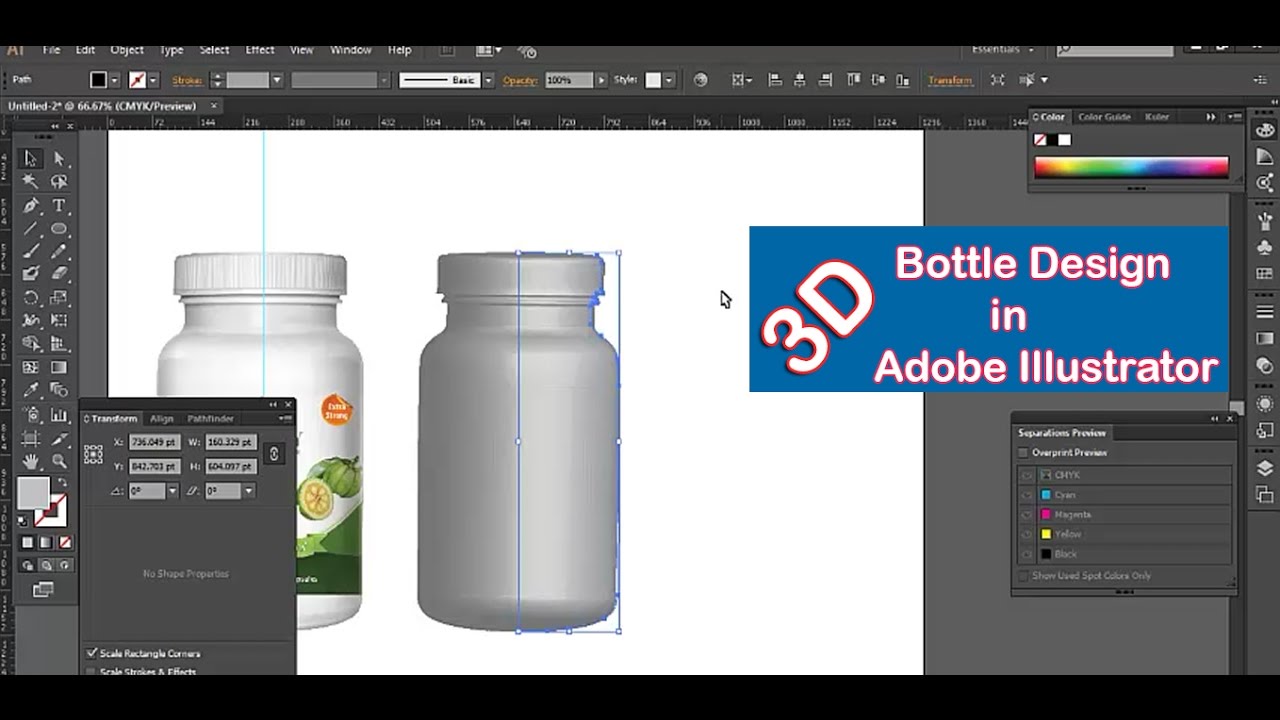Pick a color from the spectrum bar
This screenshot has height=720, width=1280.
point(1131,168)
